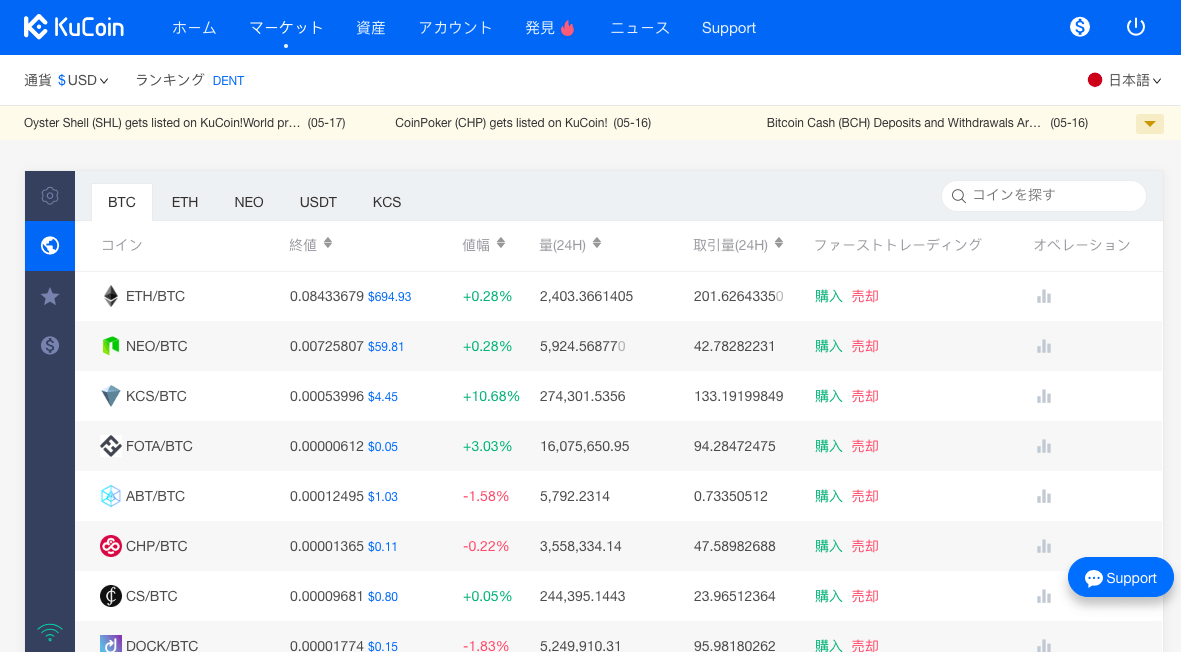Open the マーケット menu

286,28
